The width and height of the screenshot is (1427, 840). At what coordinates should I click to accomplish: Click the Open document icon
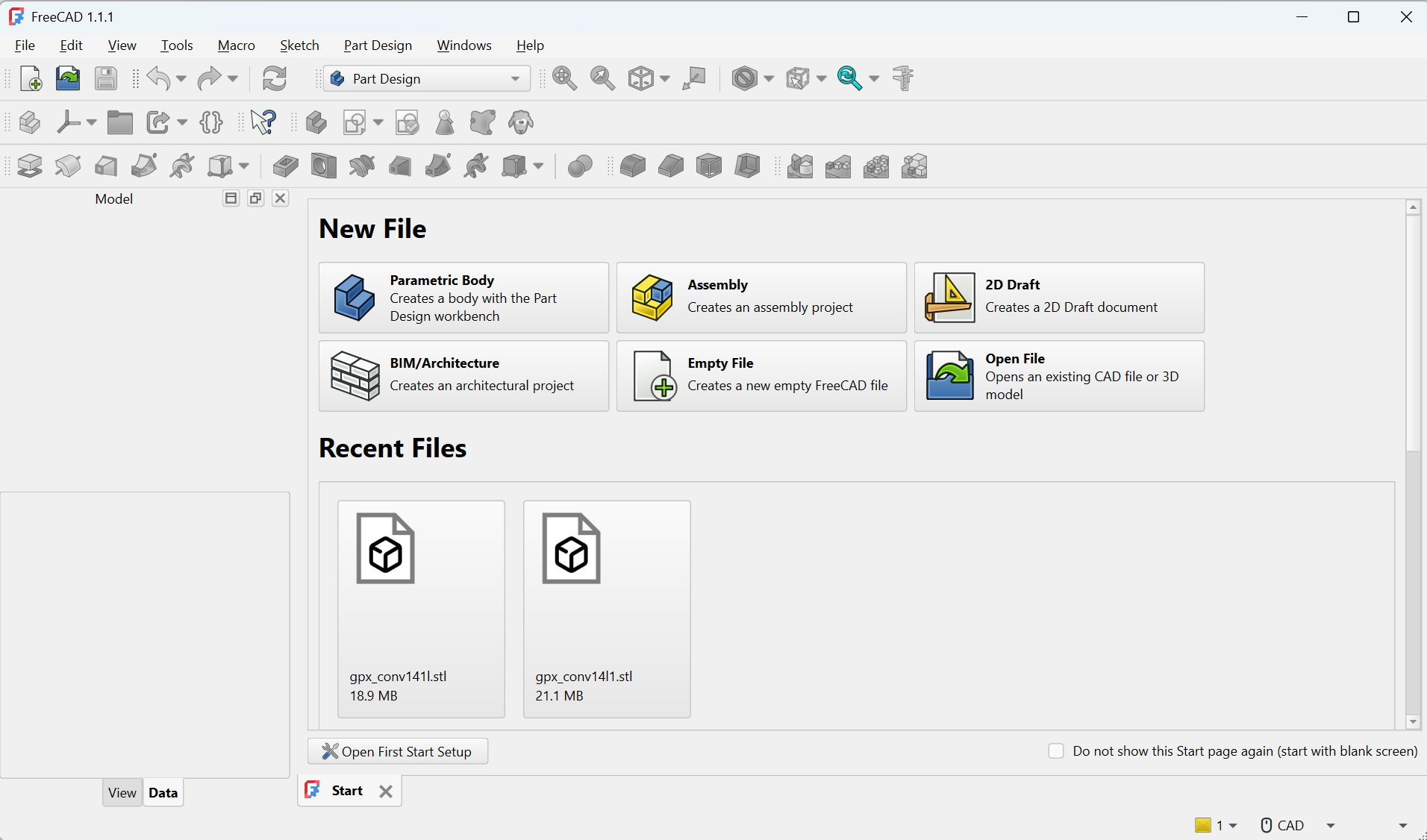pyautogui.click(x=68, y=78)
